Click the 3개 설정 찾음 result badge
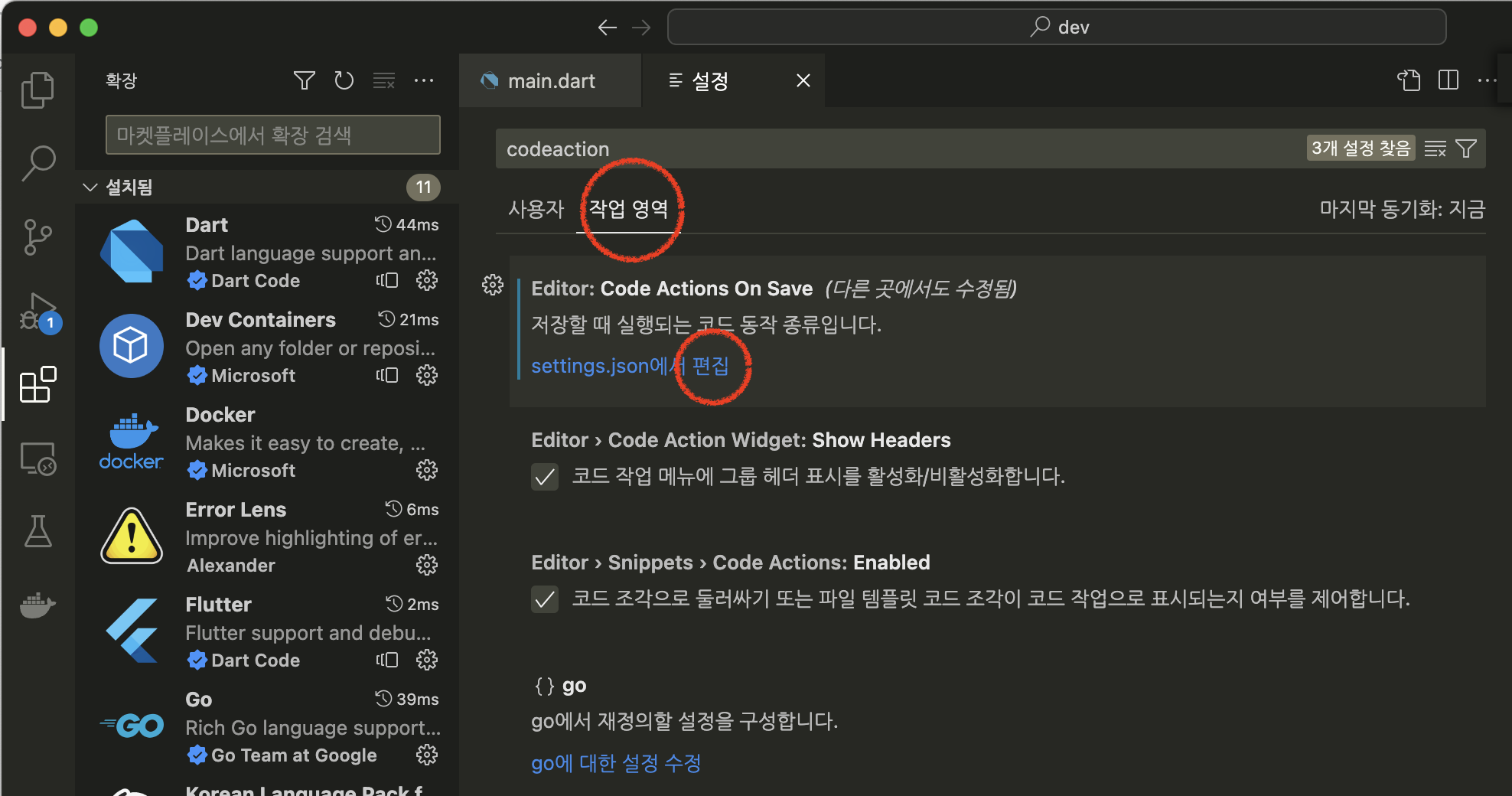The width and height of the screenshot is (1512, 796). click(x=1360, y=148)
